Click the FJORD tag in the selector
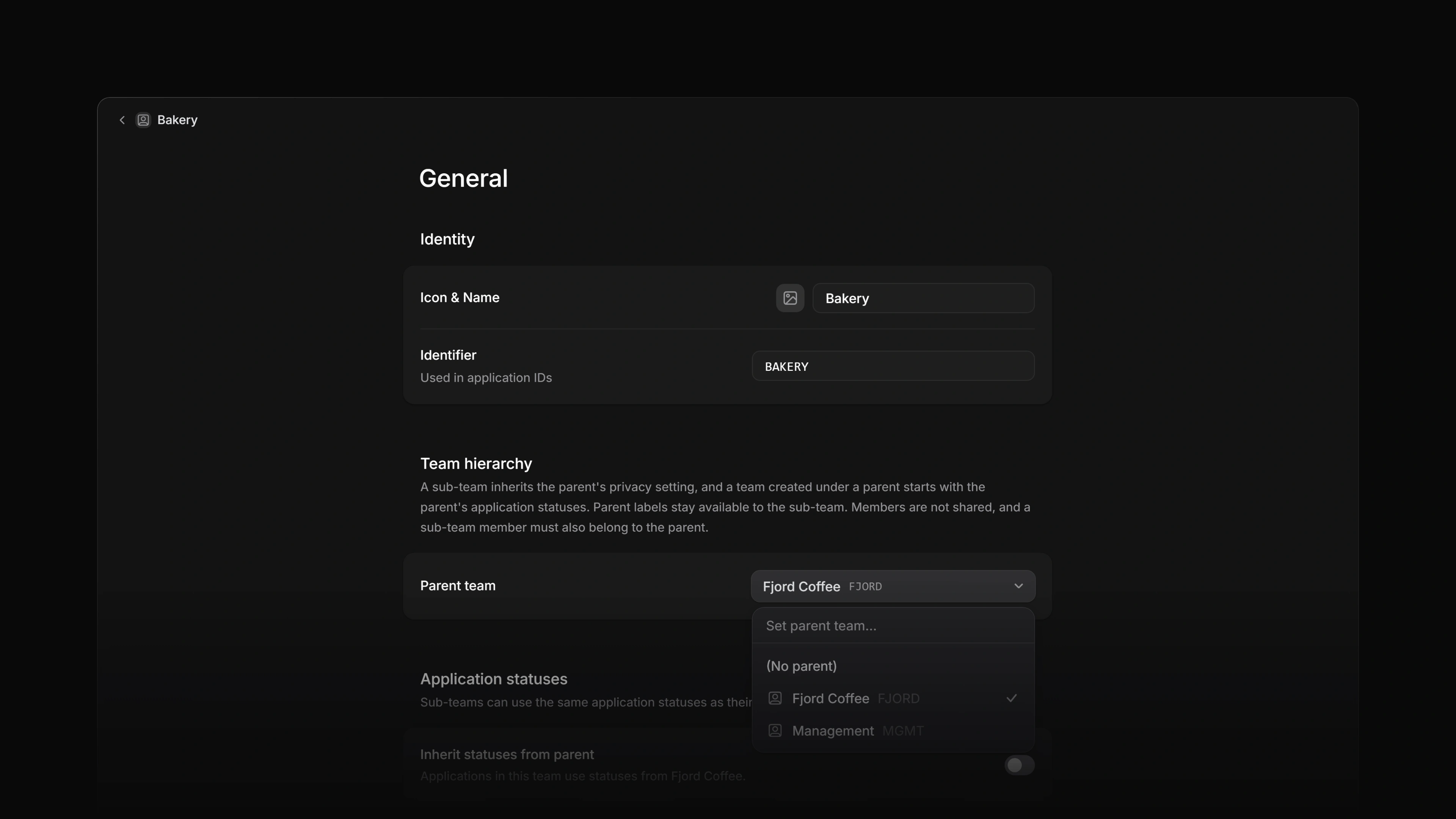Screen dimensions: 1456x819 click(865, 586)
